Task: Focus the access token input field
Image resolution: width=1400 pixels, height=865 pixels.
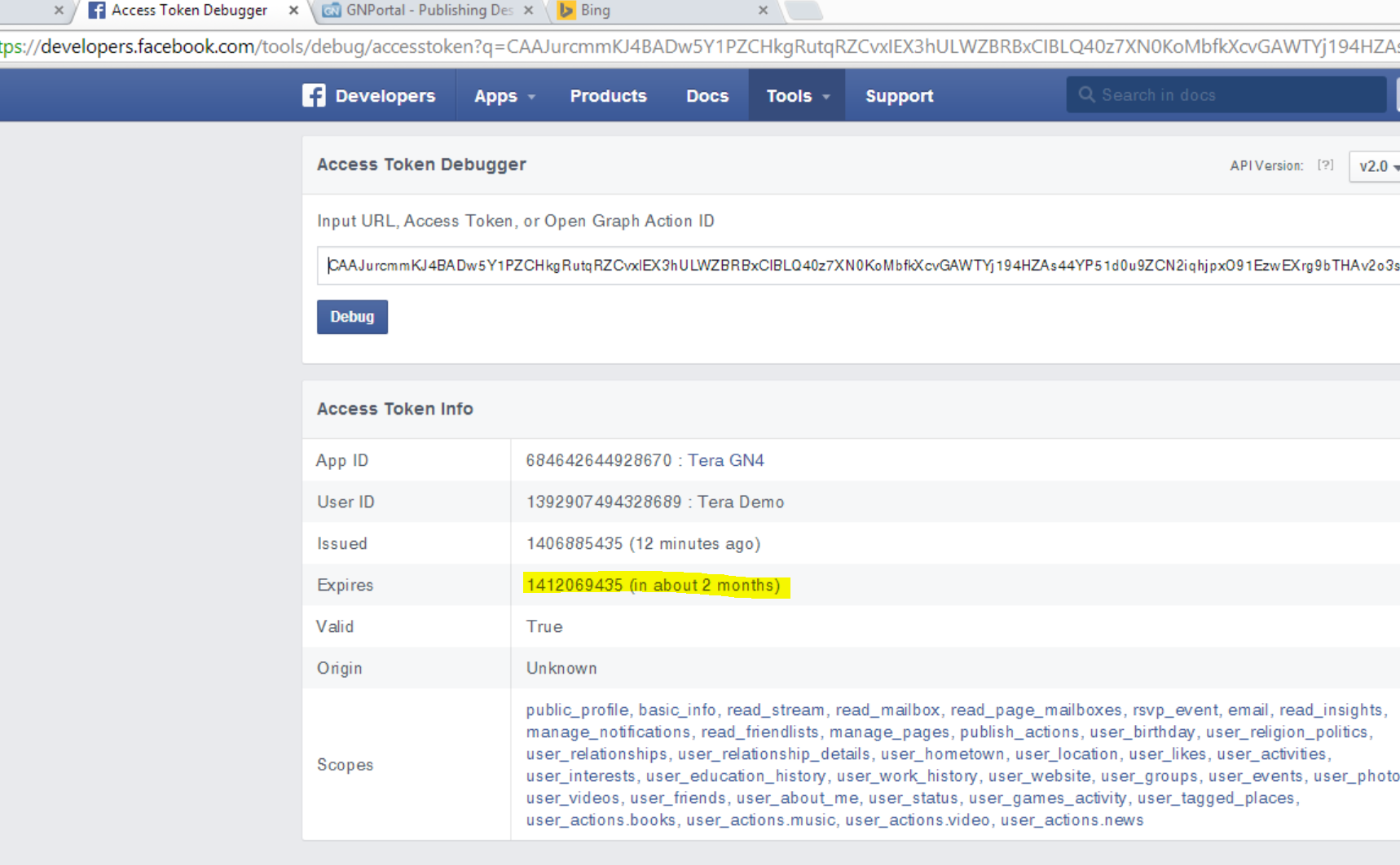Action: coord(858,266)
